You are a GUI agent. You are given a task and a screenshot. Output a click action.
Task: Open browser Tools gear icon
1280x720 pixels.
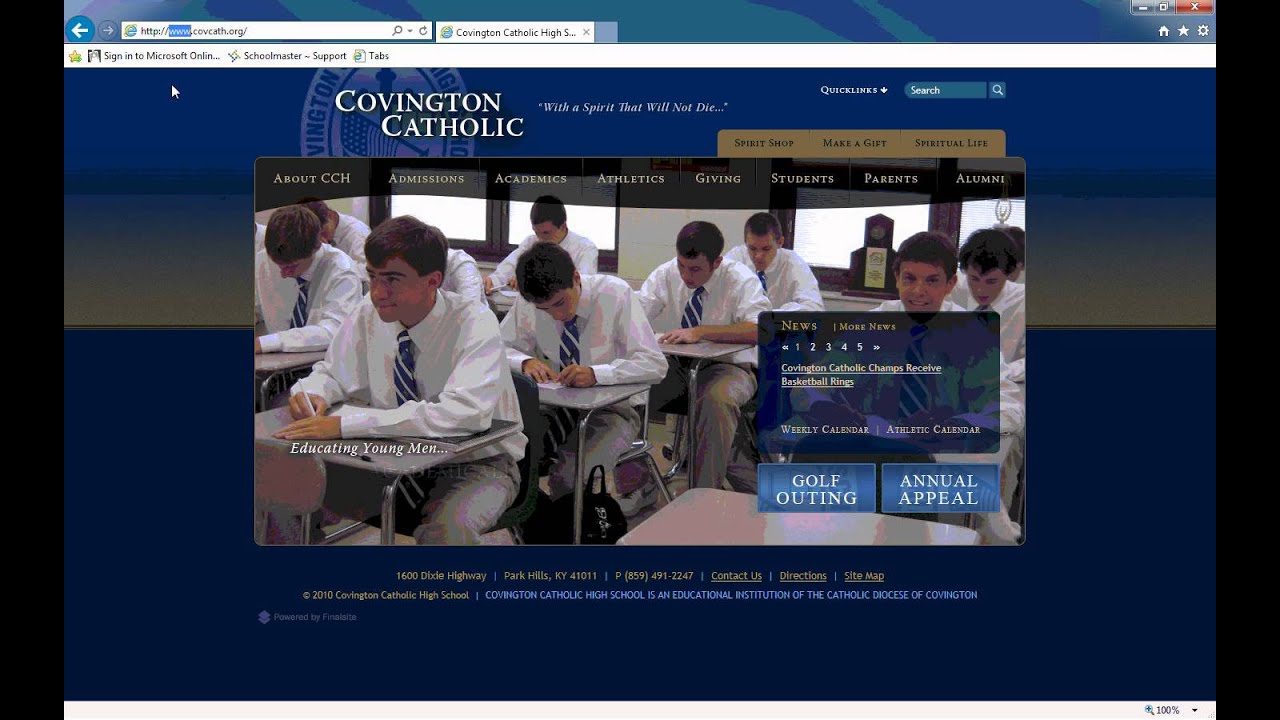click(x=1203, y=31)
